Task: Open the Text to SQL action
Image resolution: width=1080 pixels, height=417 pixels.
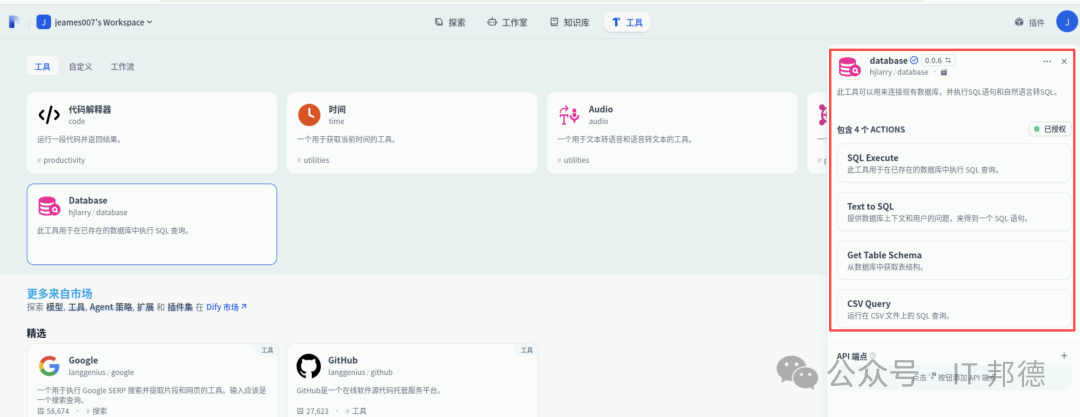Action: coord(954,212)
